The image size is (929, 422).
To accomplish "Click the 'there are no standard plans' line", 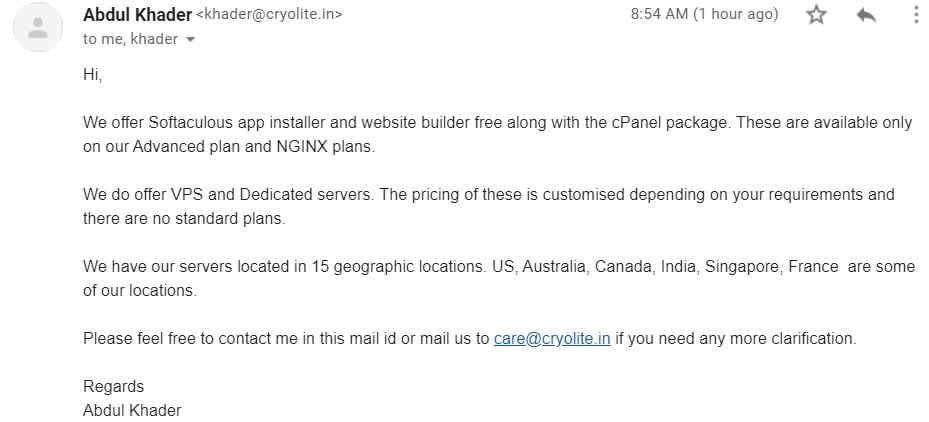I will point(184,219).
